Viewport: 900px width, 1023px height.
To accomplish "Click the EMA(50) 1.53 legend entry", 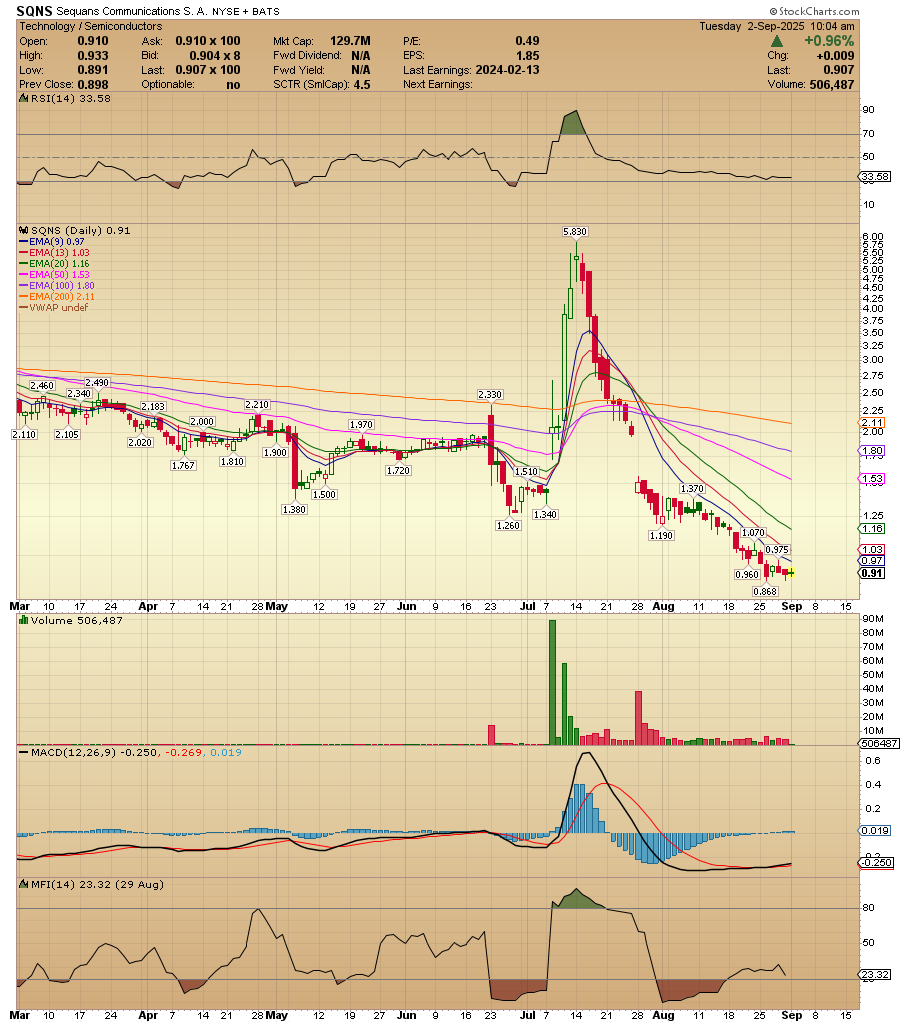I will point(55,275).
